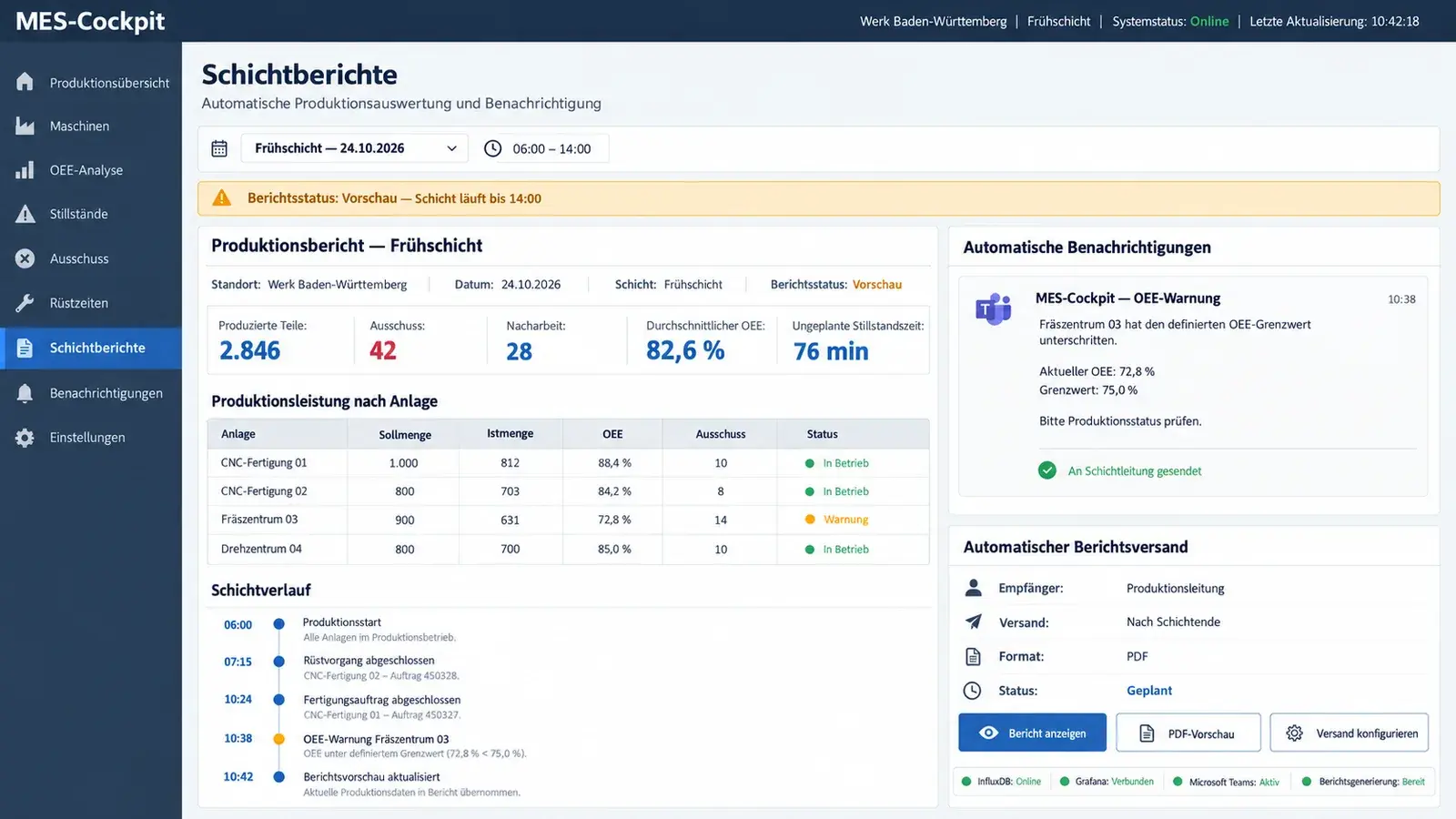1456x819 pixels.
Task: Click the Rüstzeiten wrench icon
Action: [x=25, y=303]
